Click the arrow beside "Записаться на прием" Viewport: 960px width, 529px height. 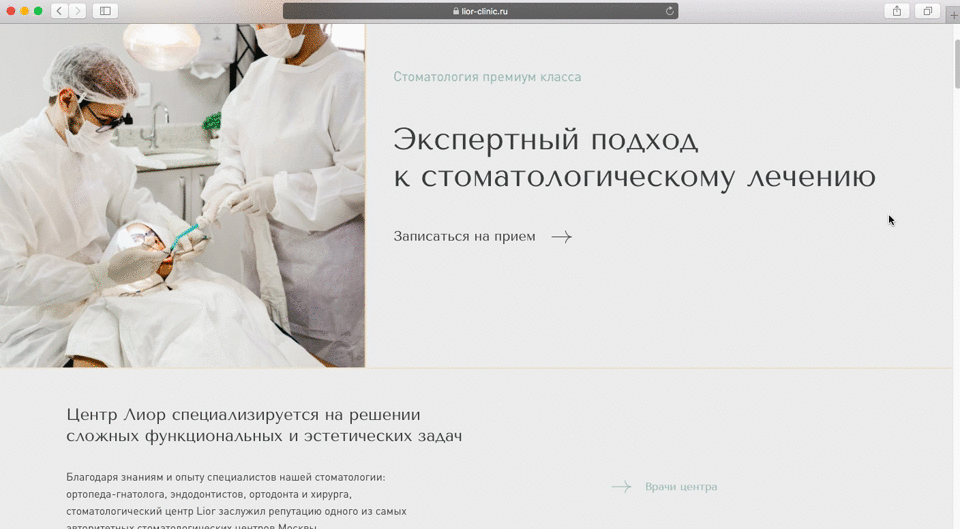click(x=561, y=237)
